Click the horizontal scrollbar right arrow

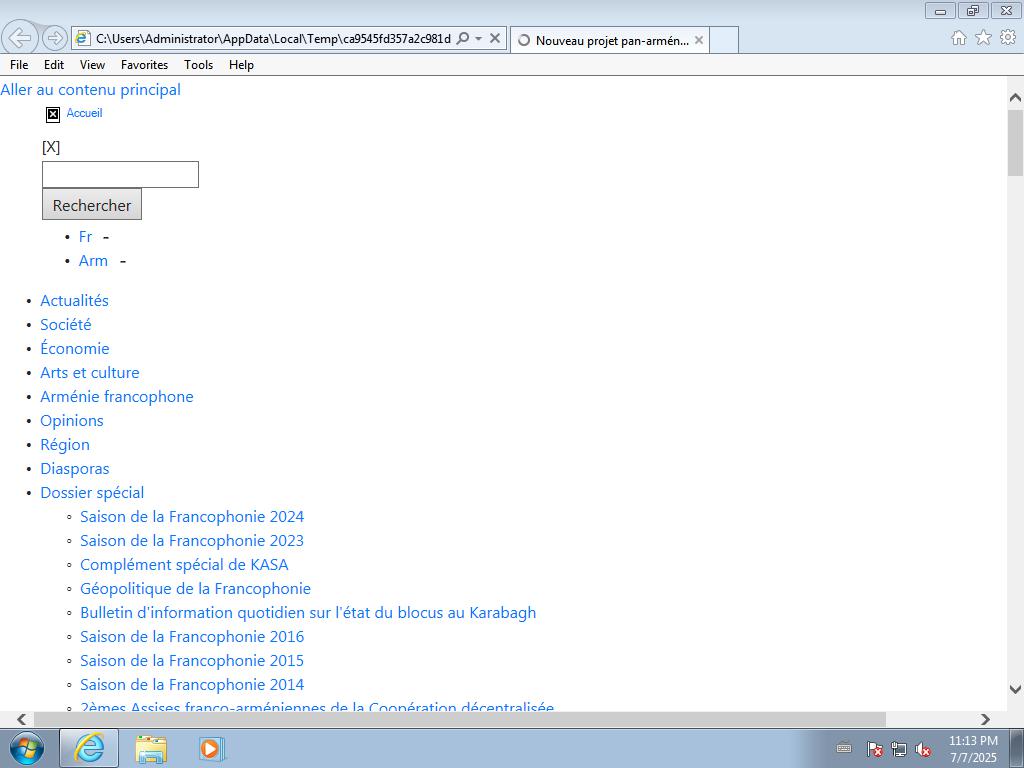pos(985,719)
